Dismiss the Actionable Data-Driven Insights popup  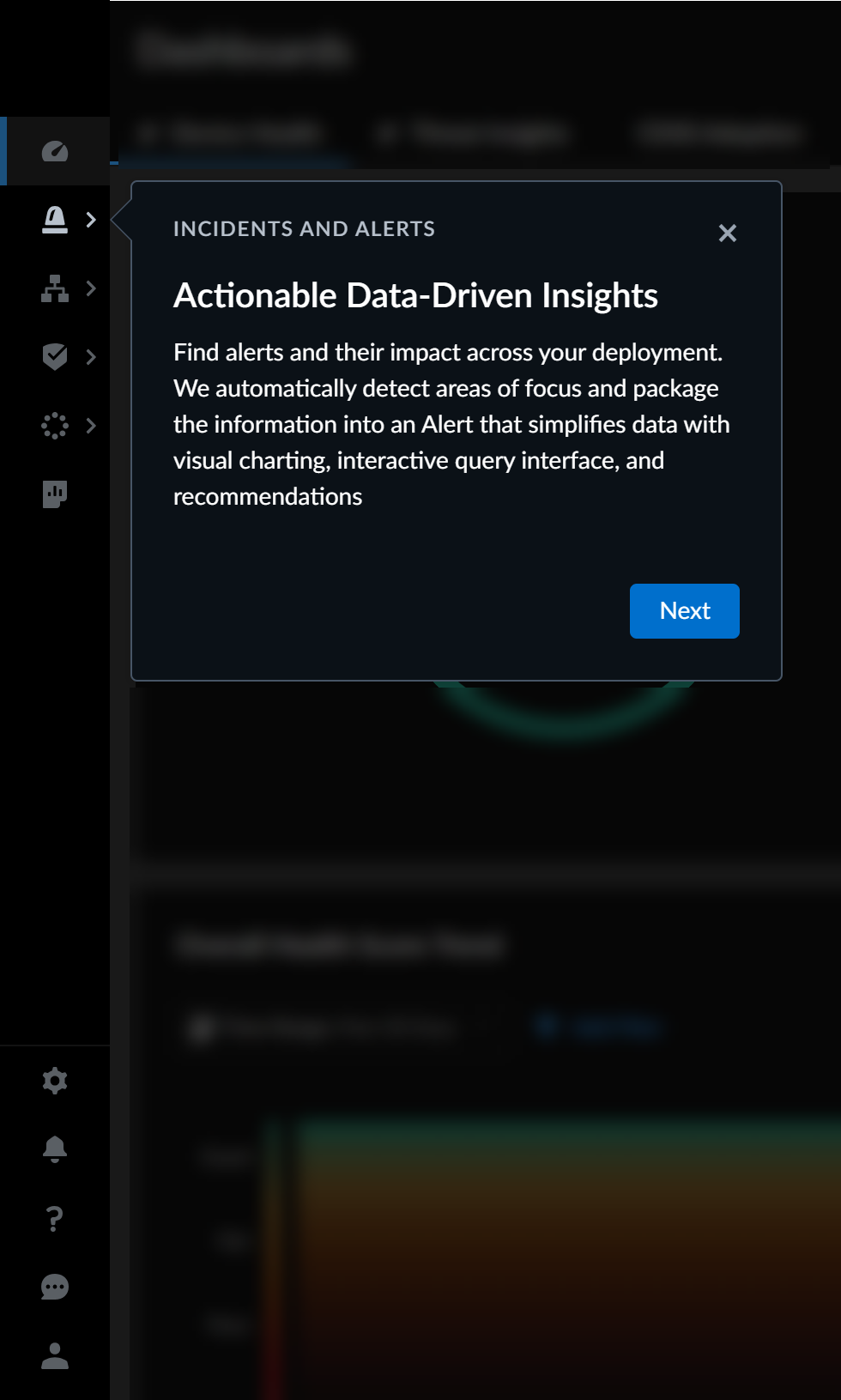click(x=728, y=233)
